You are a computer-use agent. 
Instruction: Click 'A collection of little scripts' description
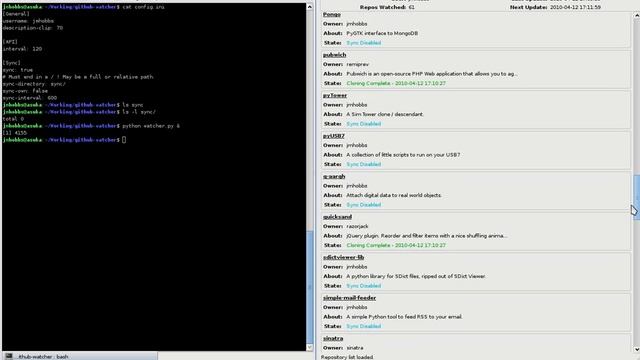coord(403,155)
